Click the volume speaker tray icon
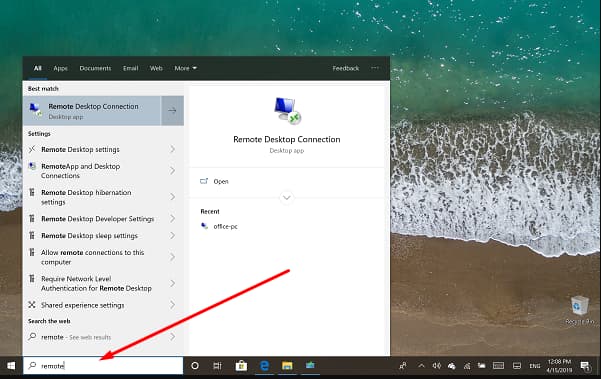Viewport: 601px width, 379px height. 436,366
